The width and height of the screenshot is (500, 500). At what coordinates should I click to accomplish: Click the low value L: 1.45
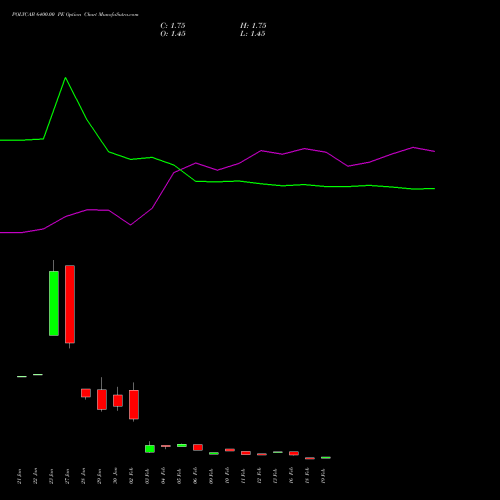tap(253, 34)
